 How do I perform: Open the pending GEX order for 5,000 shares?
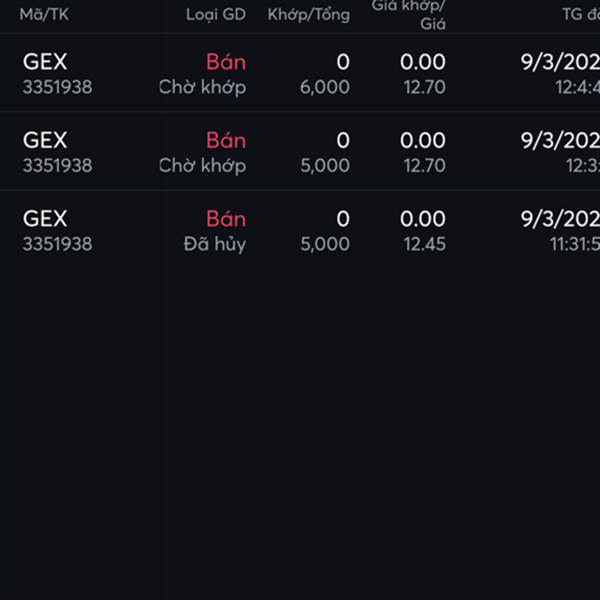coord(300,152)
